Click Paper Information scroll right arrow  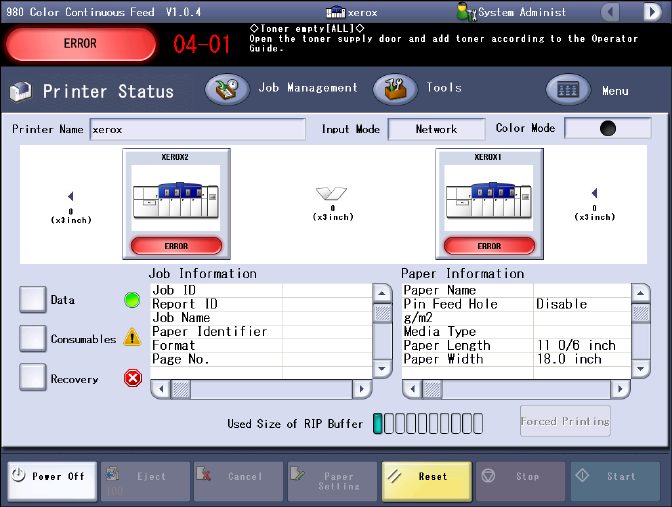point(620,389)
